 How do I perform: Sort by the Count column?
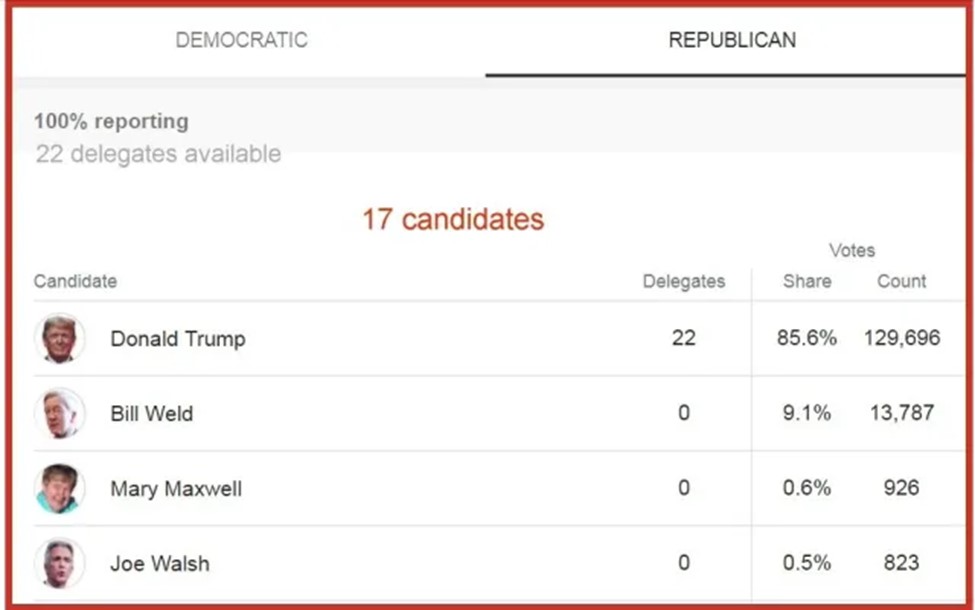point(902,282)
